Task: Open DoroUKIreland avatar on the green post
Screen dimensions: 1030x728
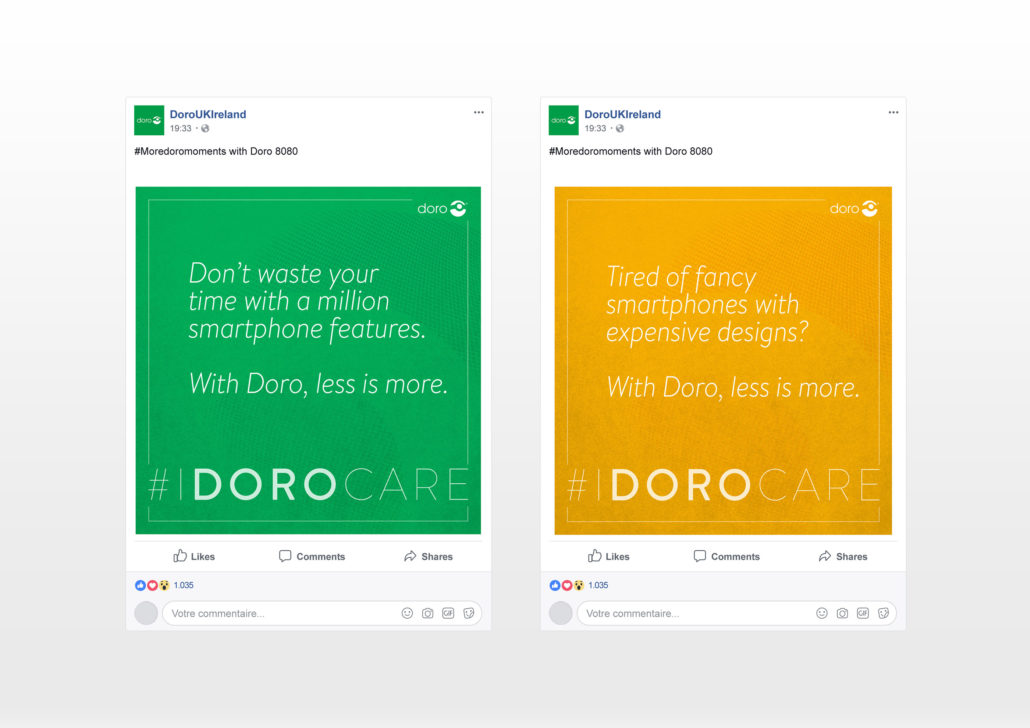Action: 149,120
